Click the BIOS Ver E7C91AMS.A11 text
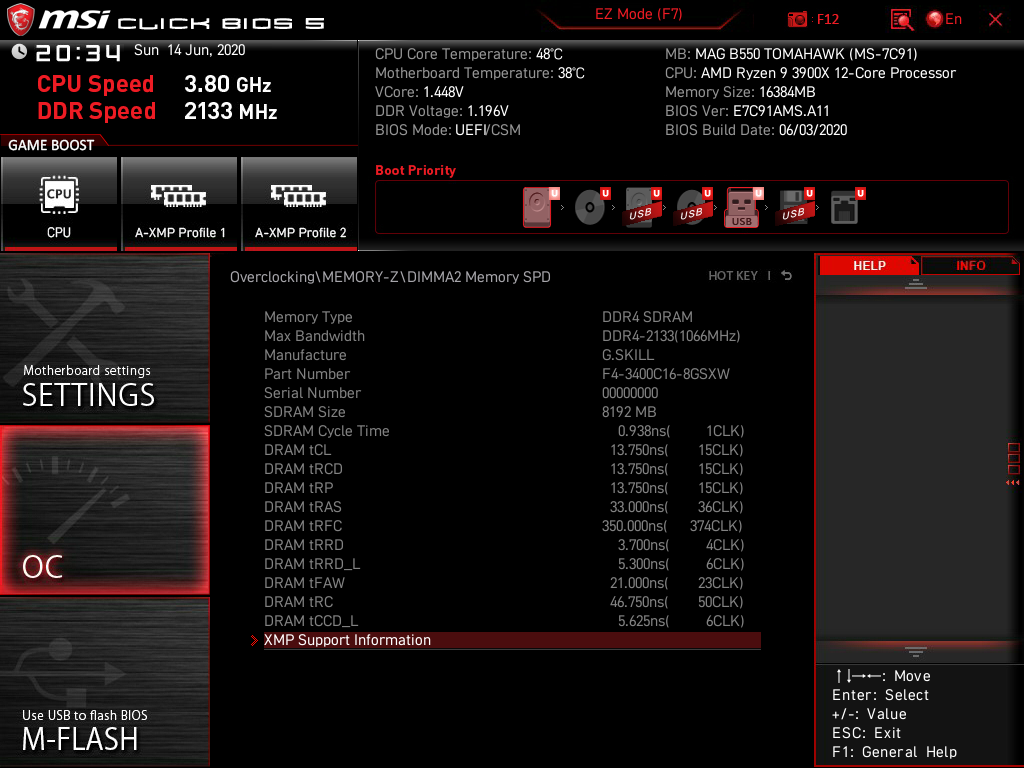The width and height of the screenshot is (1024, 768). pos(747,111)
